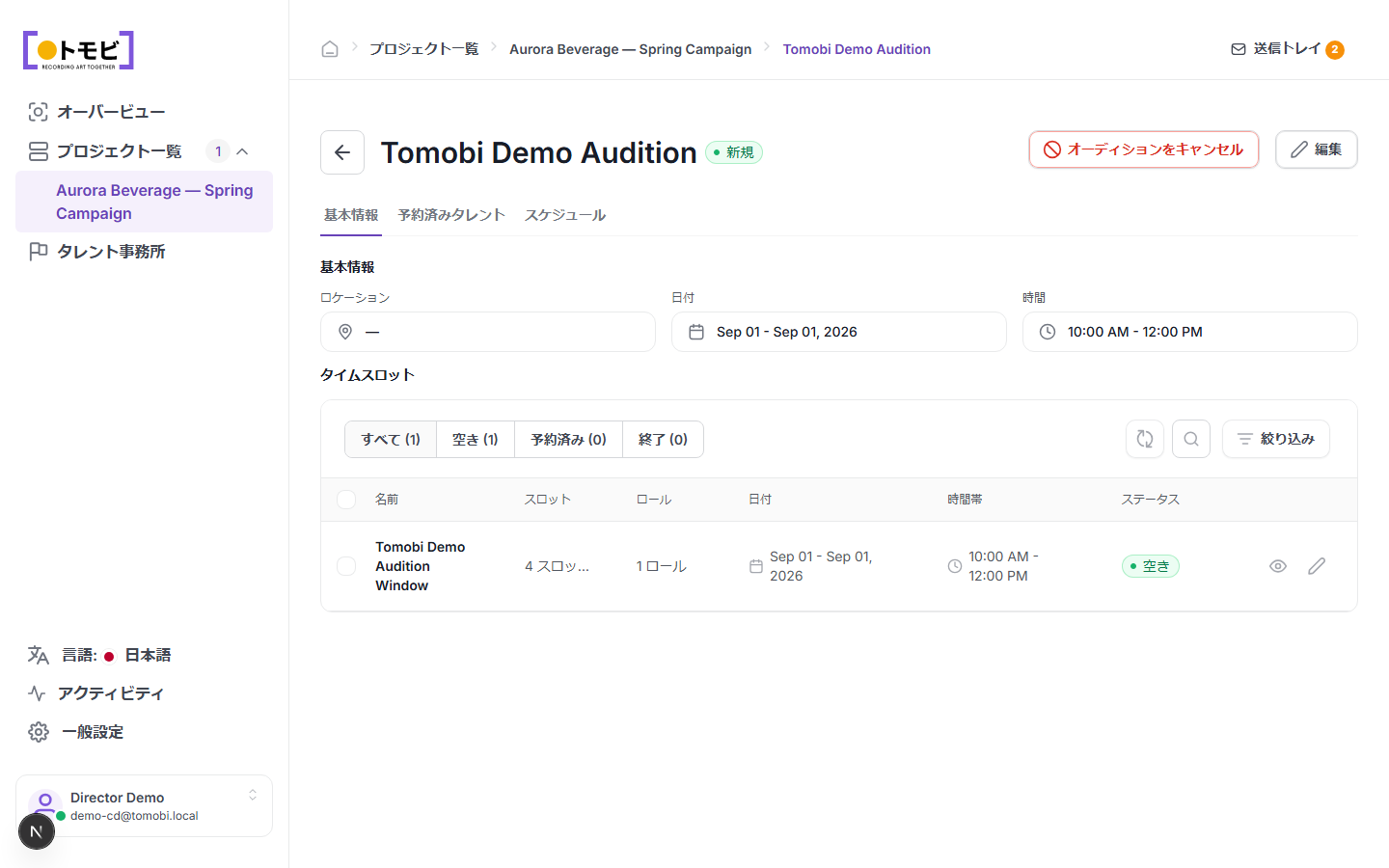Edit the timeslot via pencil icon

coord(1317,566)
